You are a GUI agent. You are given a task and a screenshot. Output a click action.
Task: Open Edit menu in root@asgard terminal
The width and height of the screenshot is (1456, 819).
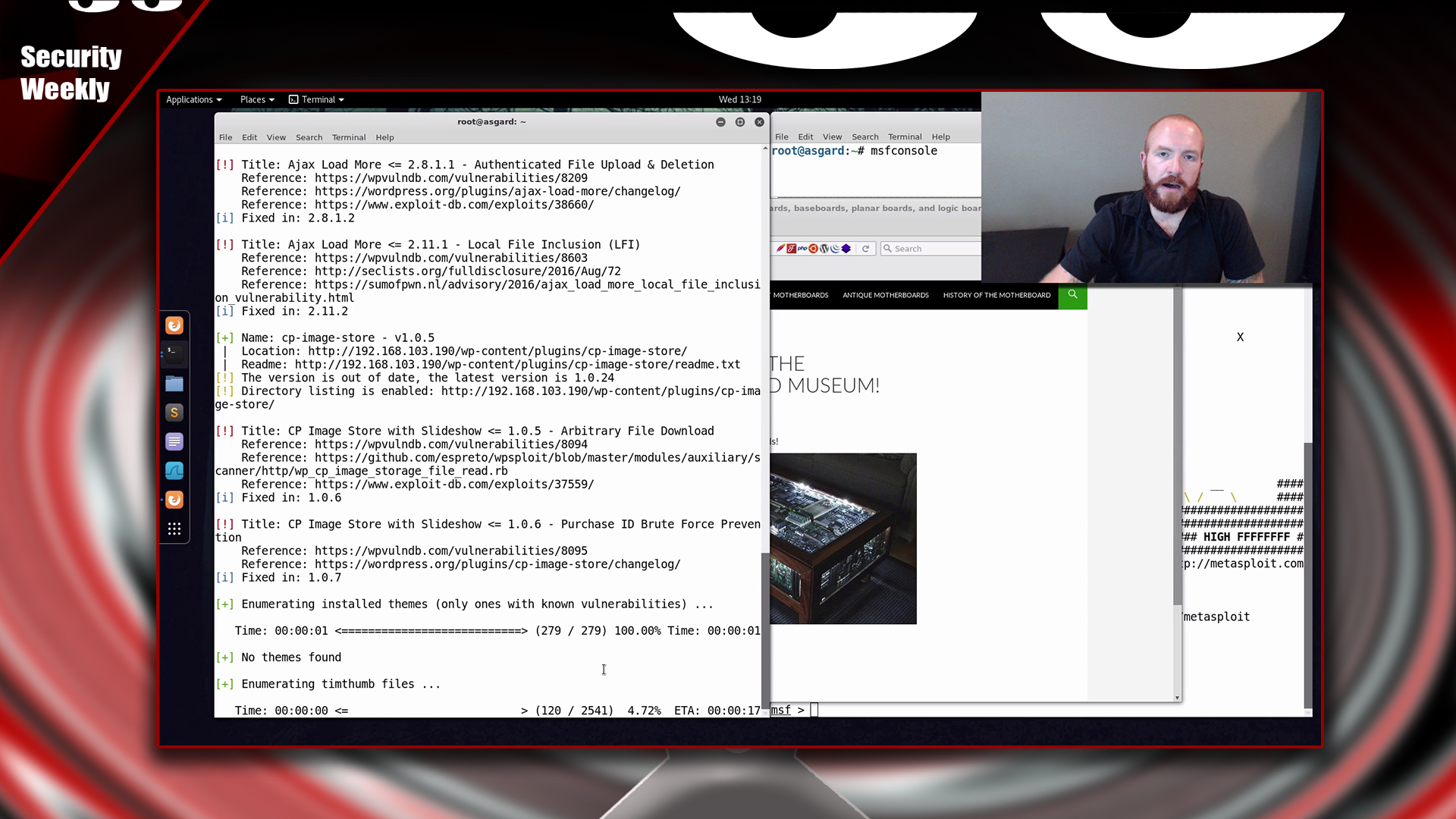(249, 137)
